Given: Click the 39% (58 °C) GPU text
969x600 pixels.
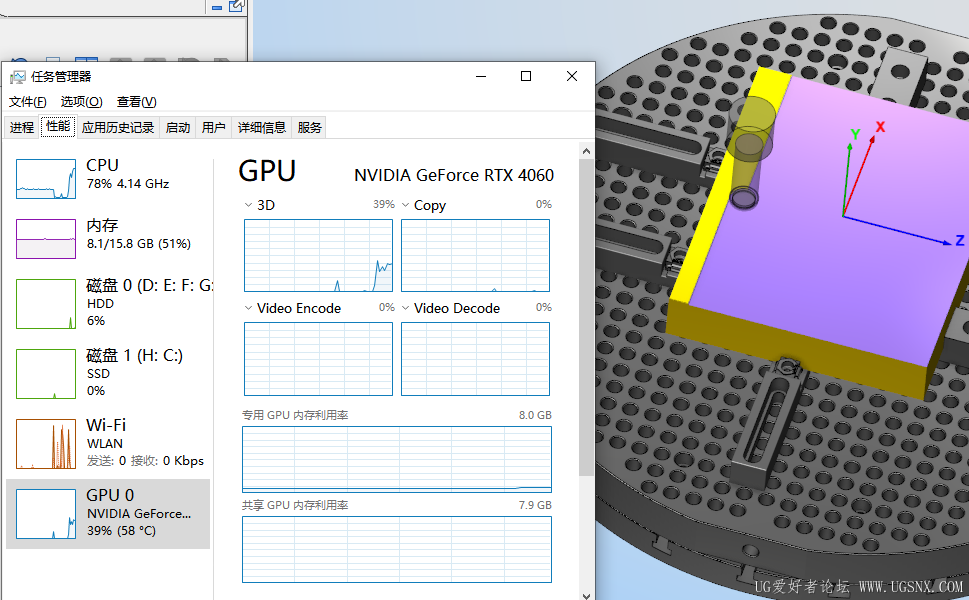Looking at the screenshot, I should click(x=121, y=531).
